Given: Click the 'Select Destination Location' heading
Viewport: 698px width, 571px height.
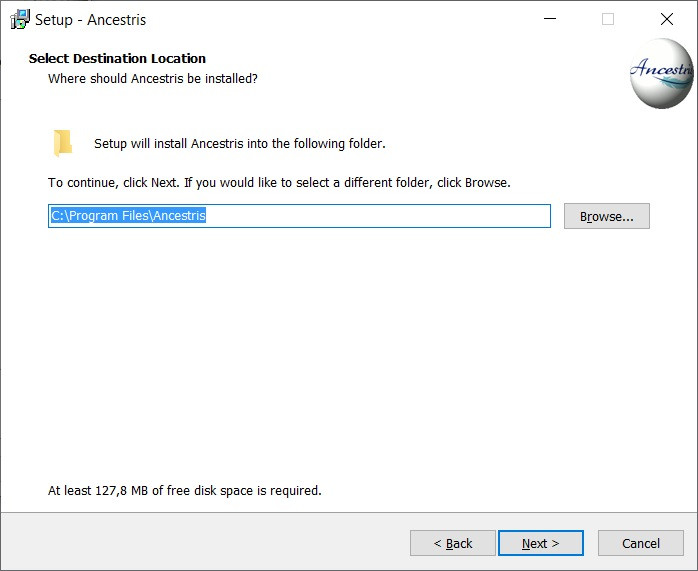Looking at the screenshot, I should point(117,58).
